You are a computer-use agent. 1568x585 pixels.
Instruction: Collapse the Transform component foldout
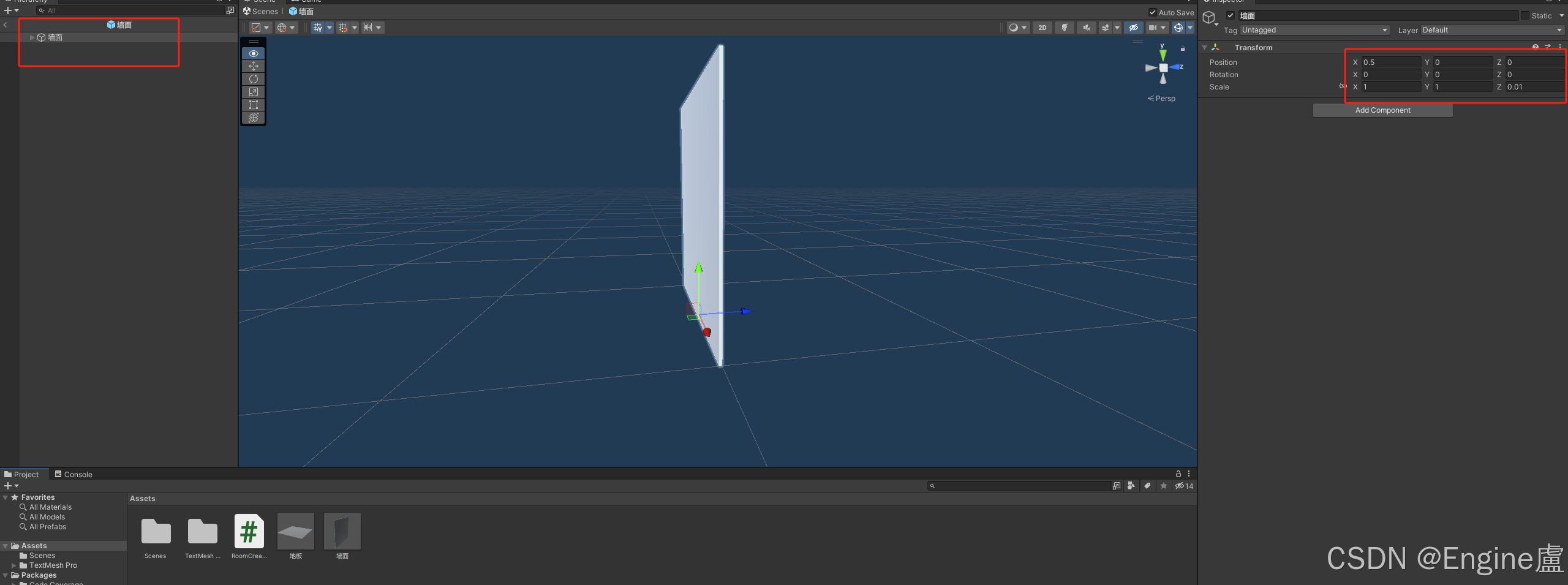(x=1204, y=47)
